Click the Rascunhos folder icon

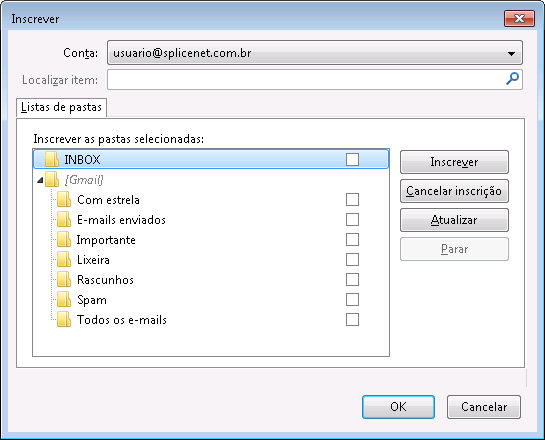pos(64,279)
